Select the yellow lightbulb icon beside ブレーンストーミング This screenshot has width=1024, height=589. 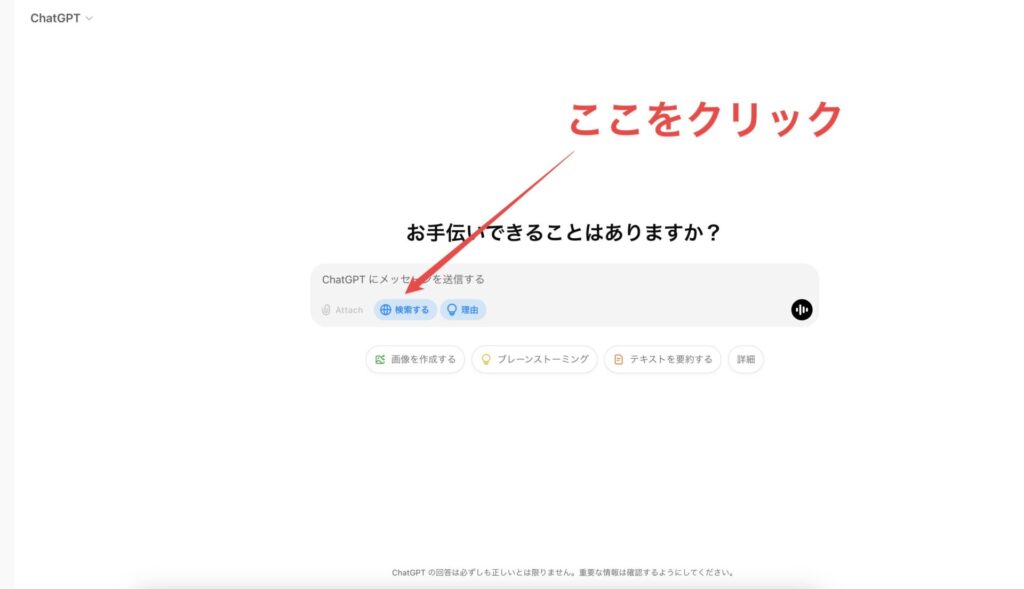pyautogui.click(x=484, y=359)
